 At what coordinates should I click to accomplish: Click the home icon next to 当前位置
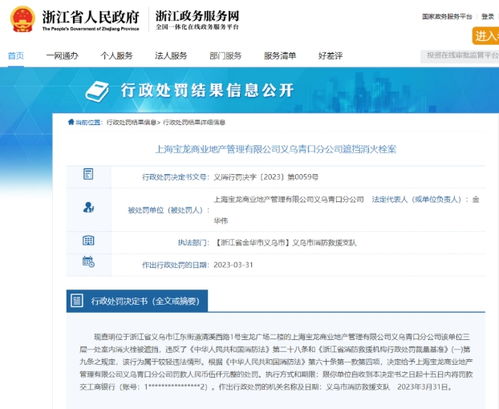click(71, 122)
